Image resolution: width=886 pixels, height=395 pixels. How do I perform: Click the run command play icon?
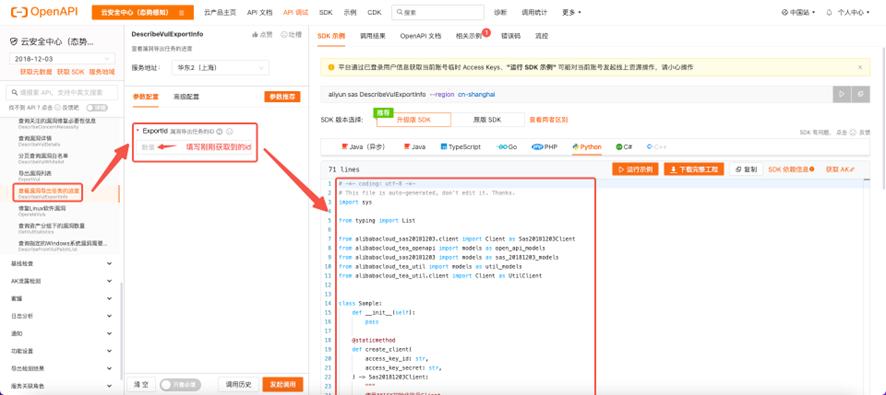(842, 94)
